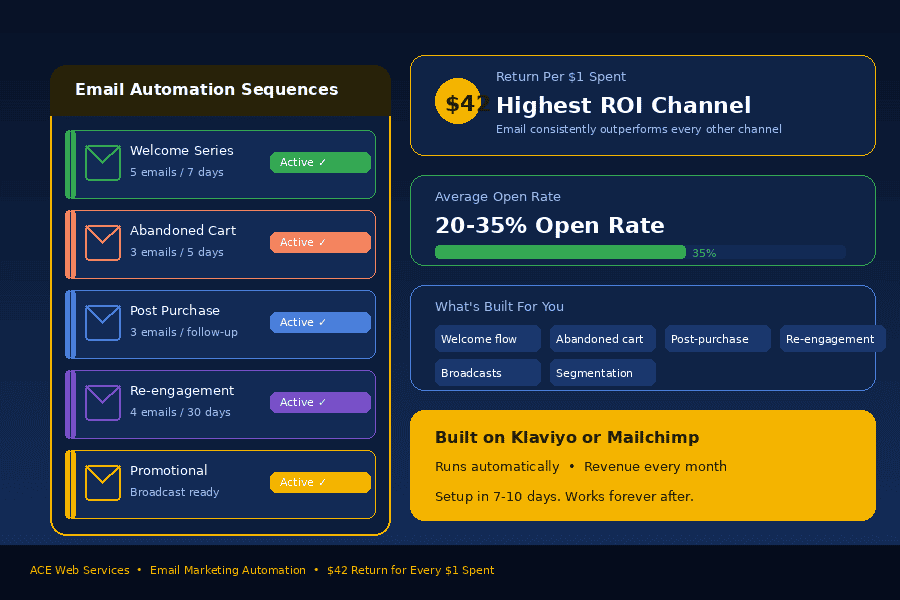Click the Built on Klaviyo or Mailchimp banner
The image size is (900, 600).
642,465
